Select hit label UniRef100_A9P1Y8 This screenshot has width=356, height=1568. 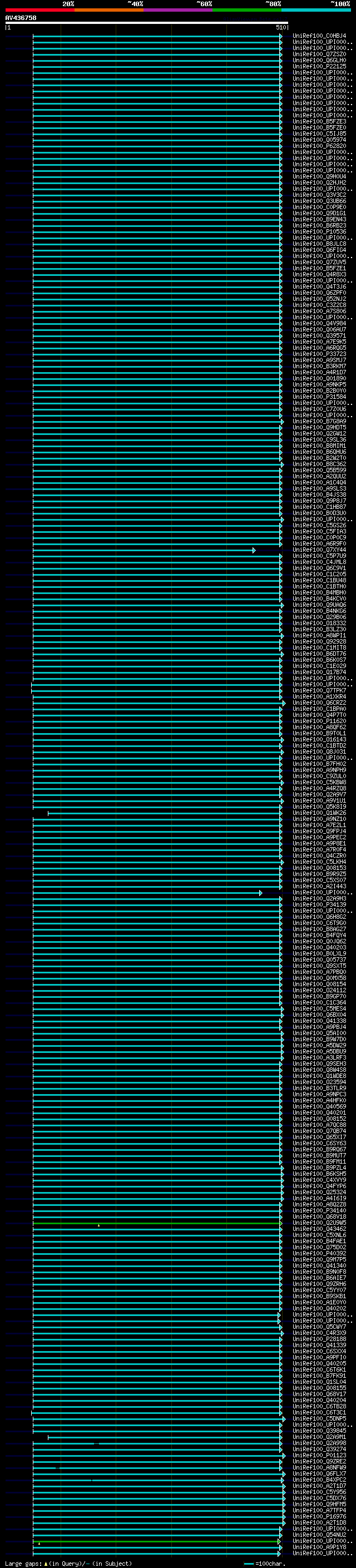click(x=319, y=1547)
